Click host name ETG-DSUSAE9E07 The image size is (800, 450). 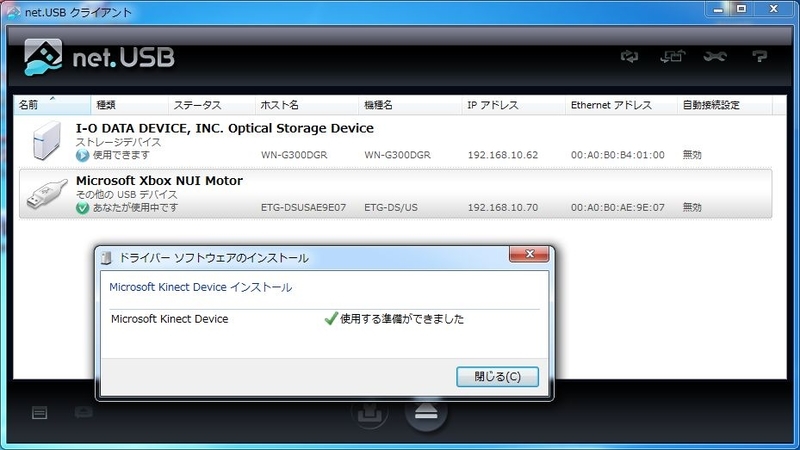click(x=303, y=208)
